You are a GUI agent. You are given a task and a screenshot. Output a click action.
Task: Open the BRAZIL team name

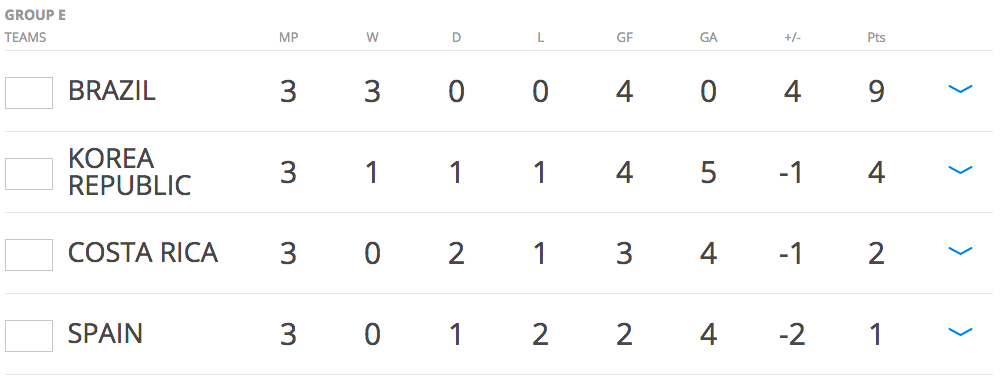pos(112,91)
